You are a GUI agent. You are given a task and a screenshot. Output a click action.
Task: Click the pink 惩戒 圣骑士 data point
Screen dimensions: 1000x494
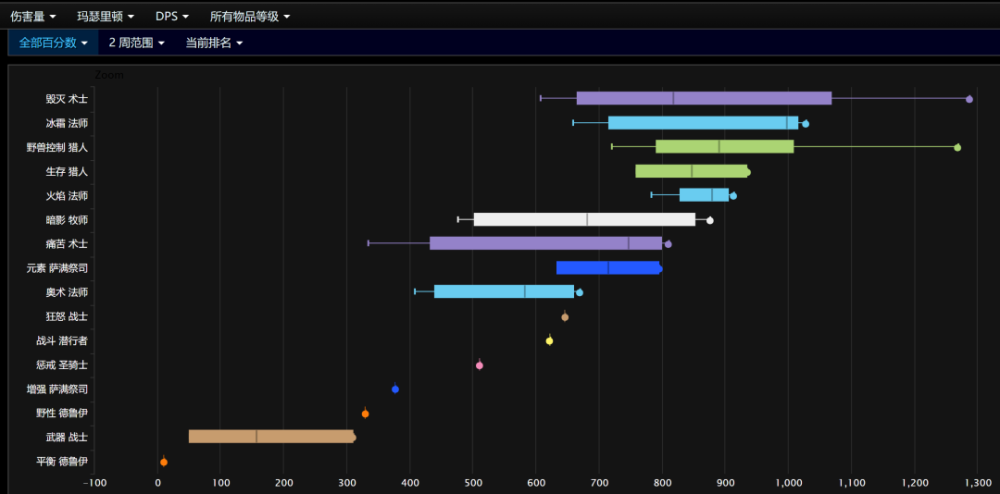point(479,365)
